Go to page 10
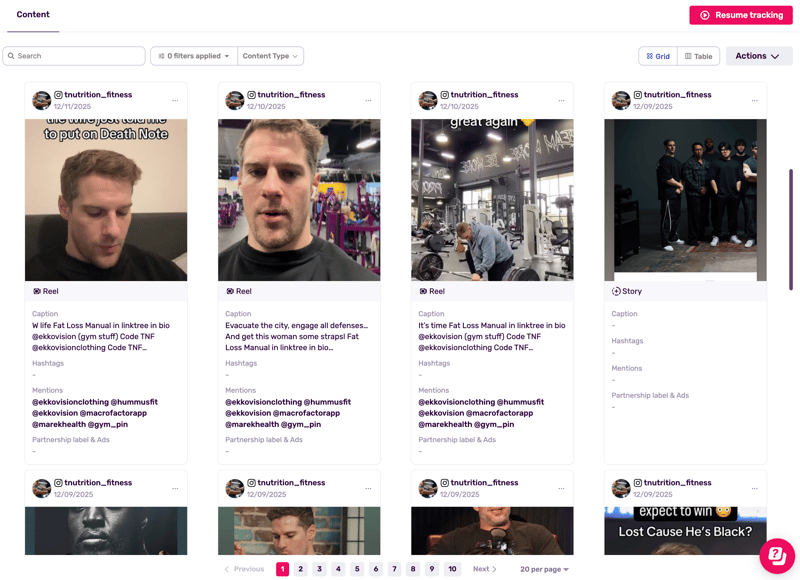 coord(453,569)
